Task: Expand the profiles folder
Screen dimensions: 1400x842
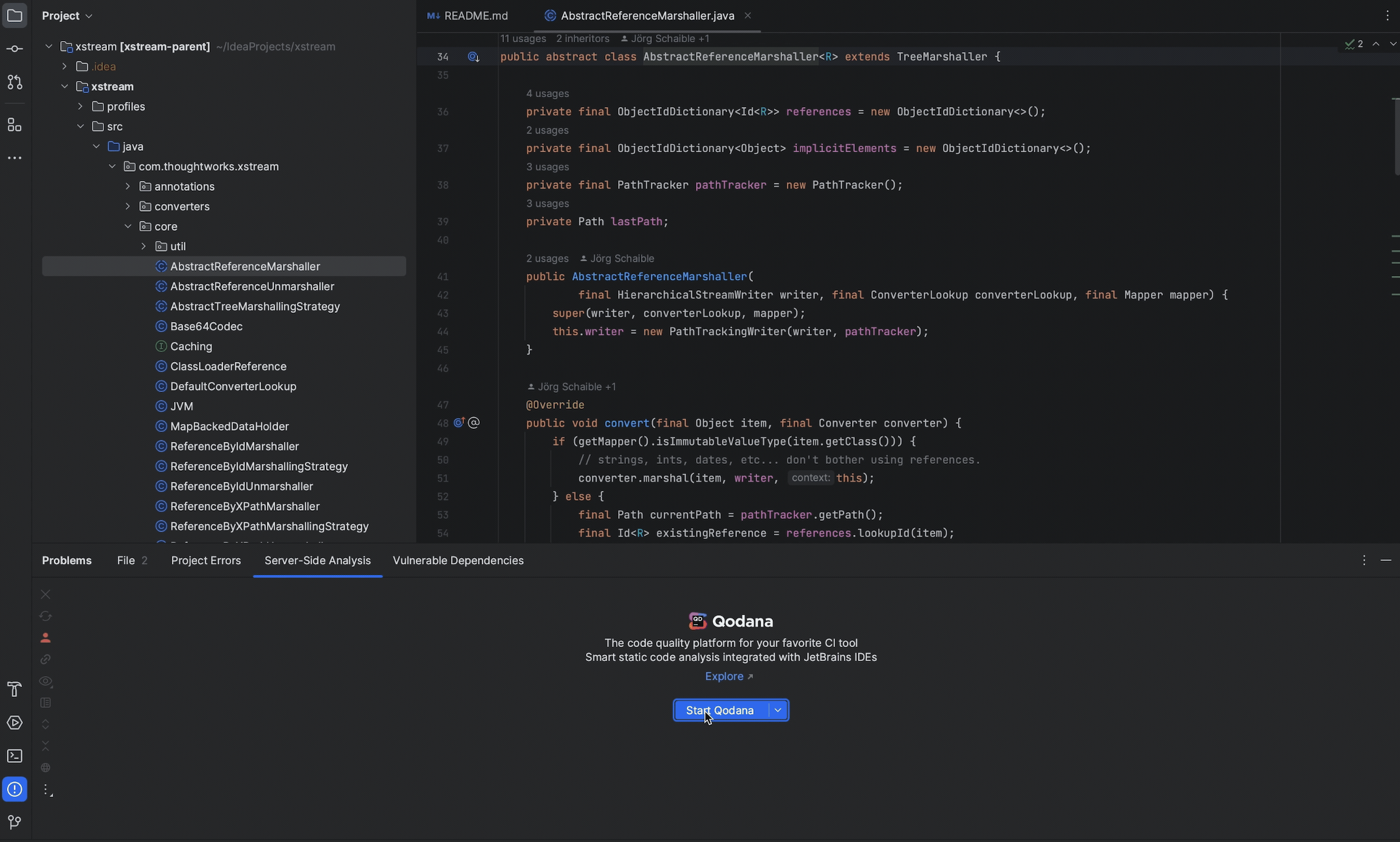Action: [x=80, y=106]
